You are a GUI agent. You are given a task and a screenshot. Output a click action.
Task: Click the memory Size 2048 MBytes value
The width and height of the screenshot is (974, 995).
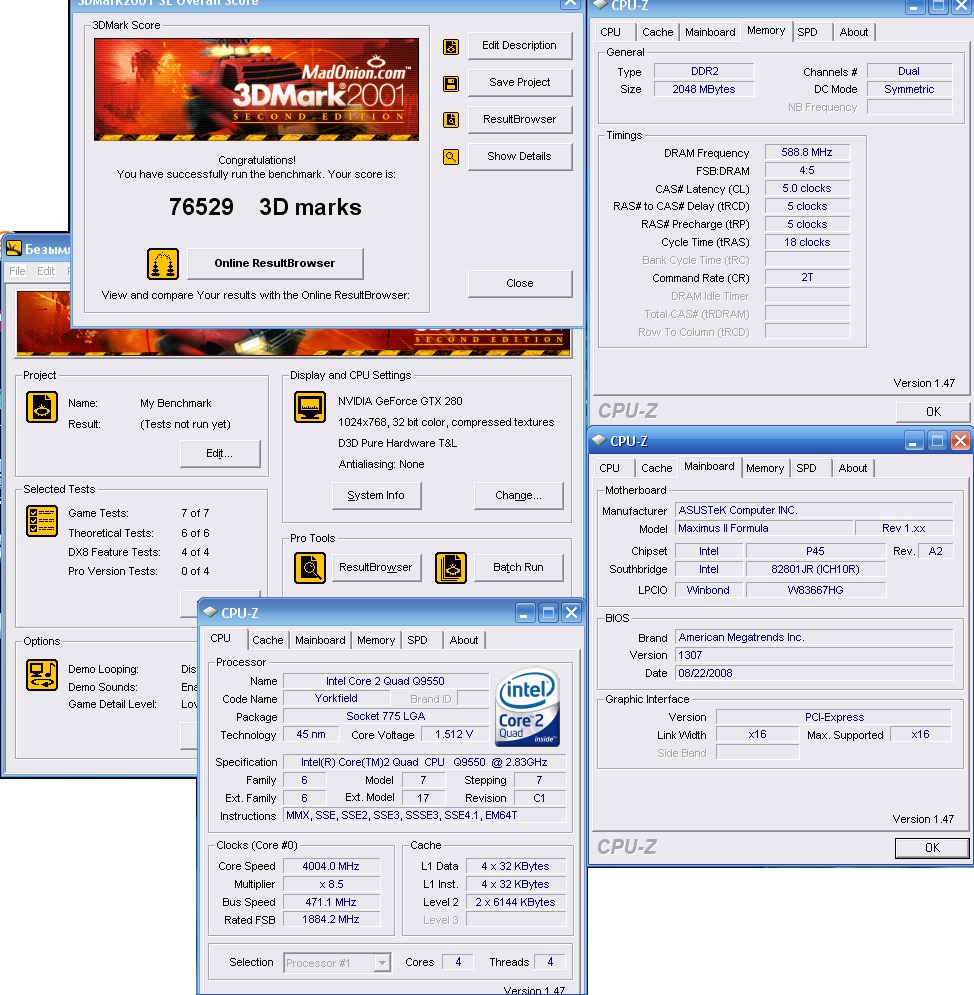pyautogui.click(x=704, y=89)
